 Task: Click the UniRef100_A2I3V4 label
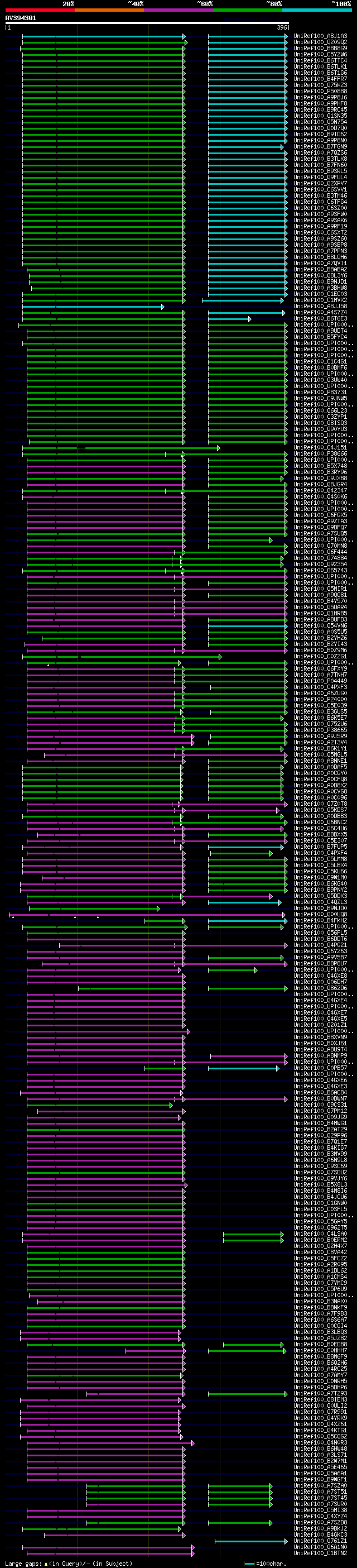point(321,742)
